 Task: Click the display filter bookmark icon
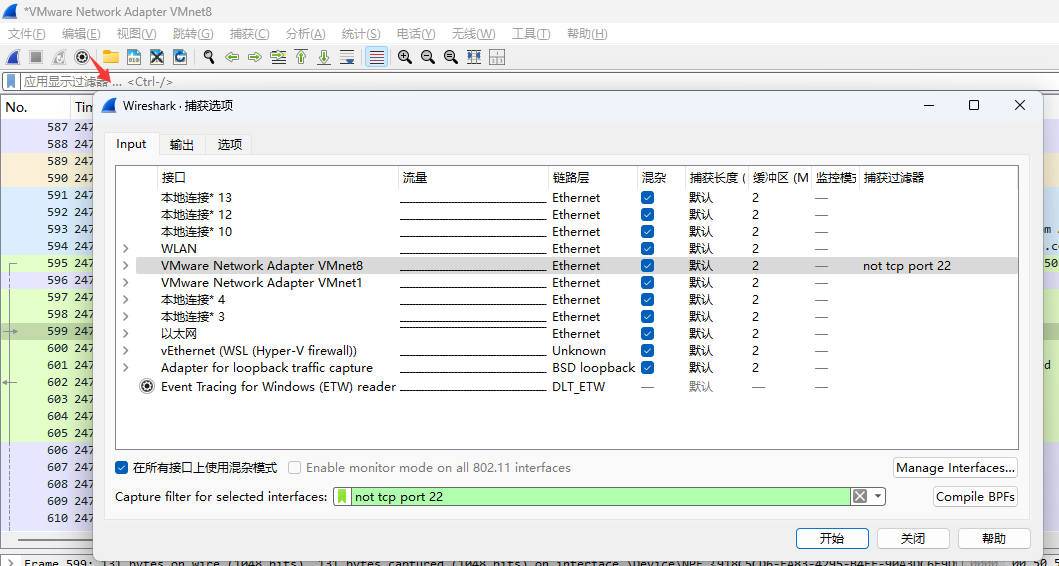[x=11, y=82]
